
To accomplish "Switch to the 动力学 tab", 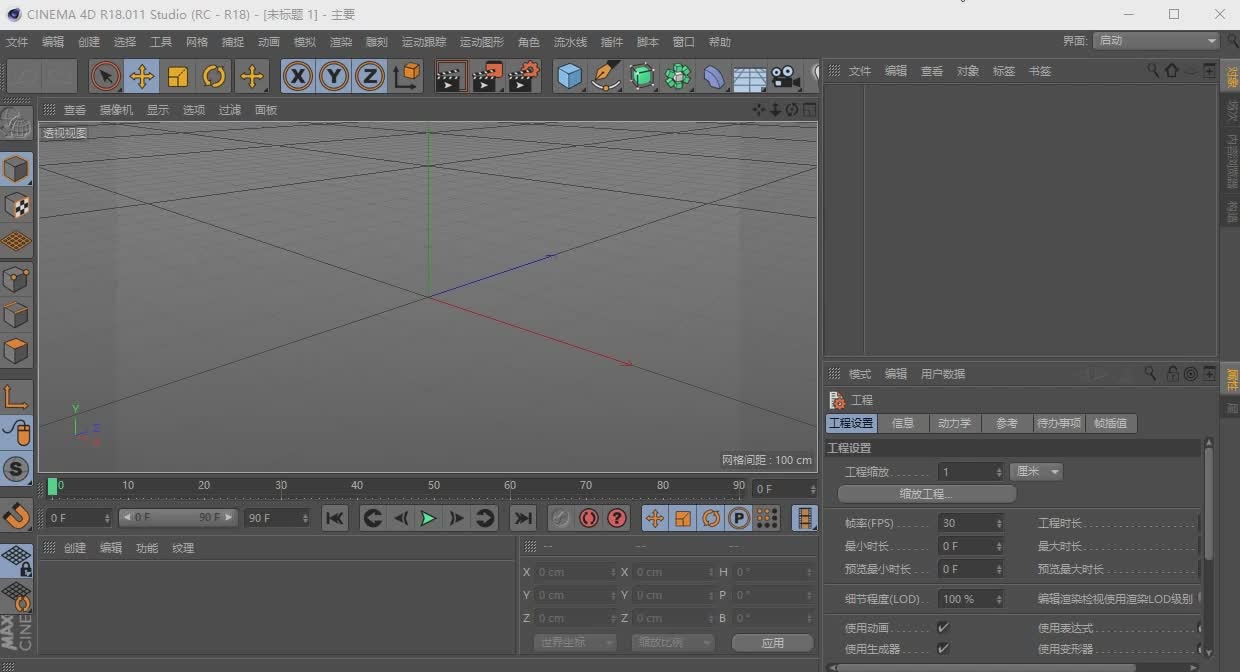I will (x=955, y=423).
